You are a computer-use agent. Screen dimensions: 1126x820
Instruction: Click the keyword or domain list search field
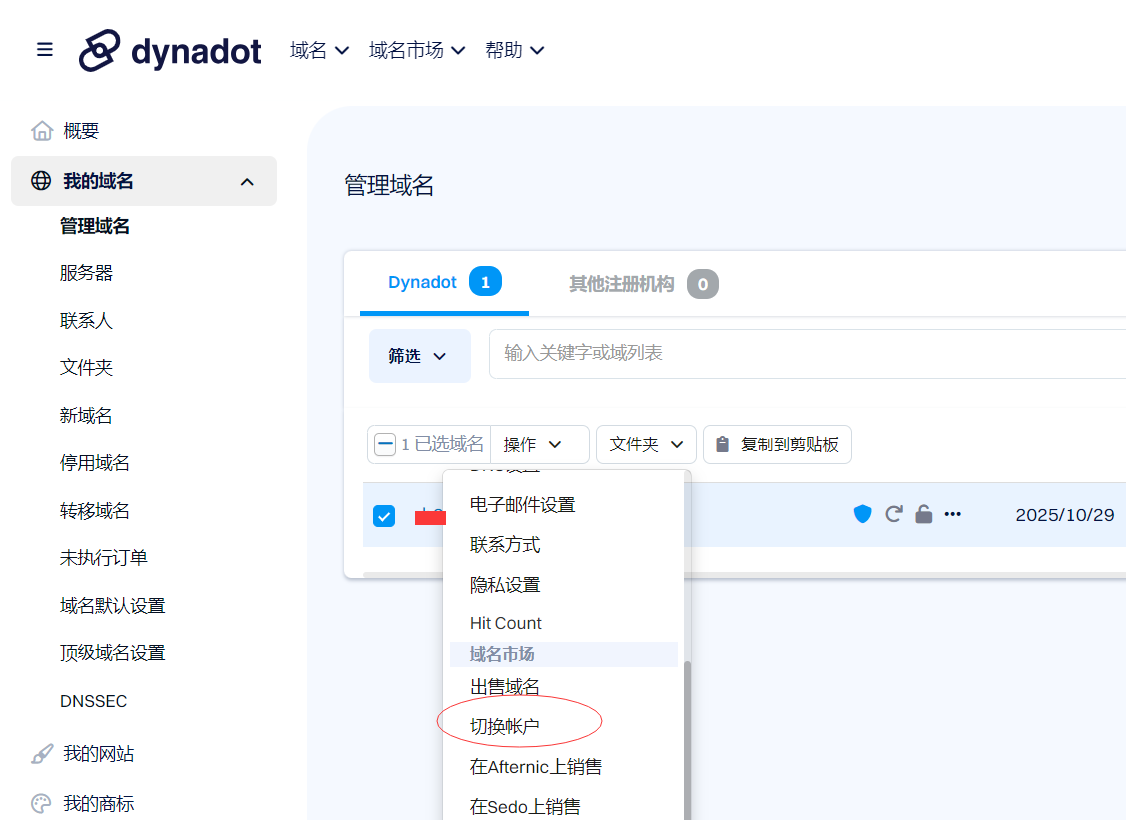(807, 354)
